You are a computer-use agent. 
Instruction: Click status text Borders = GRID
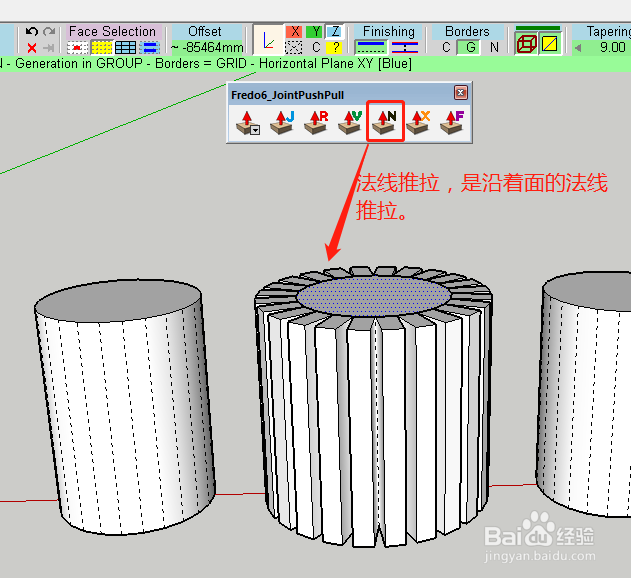point(201,64)
